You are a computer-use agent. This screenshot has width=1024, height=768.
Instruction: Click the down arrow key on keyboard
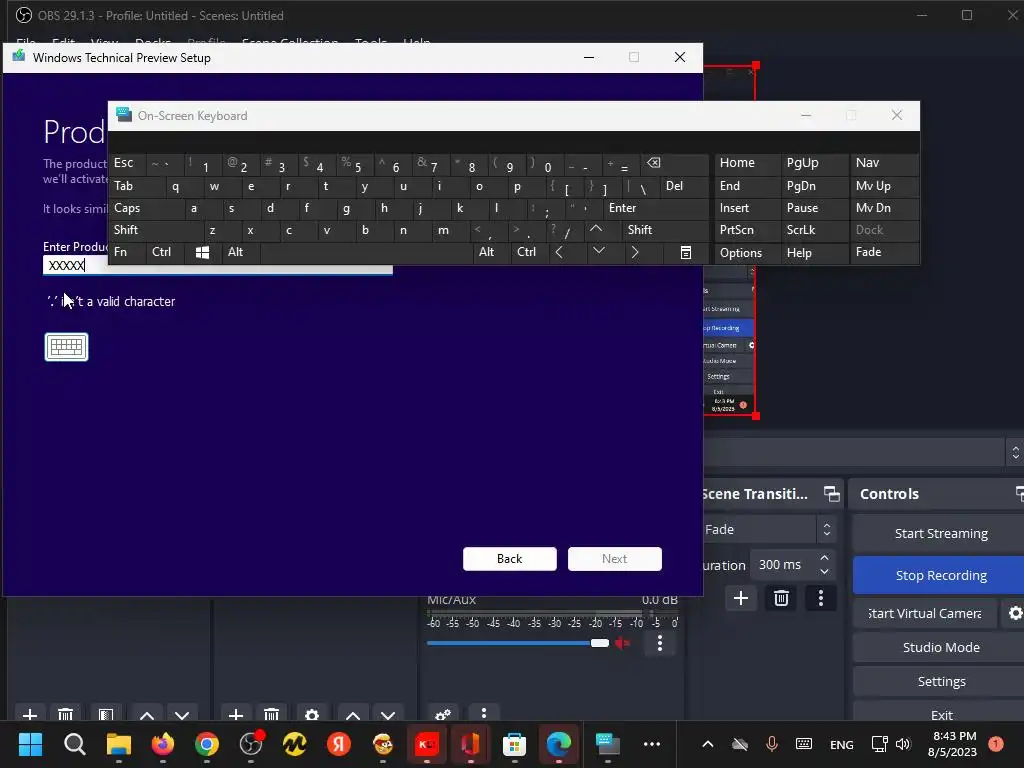pyautogui.click(x=598, y=251)
